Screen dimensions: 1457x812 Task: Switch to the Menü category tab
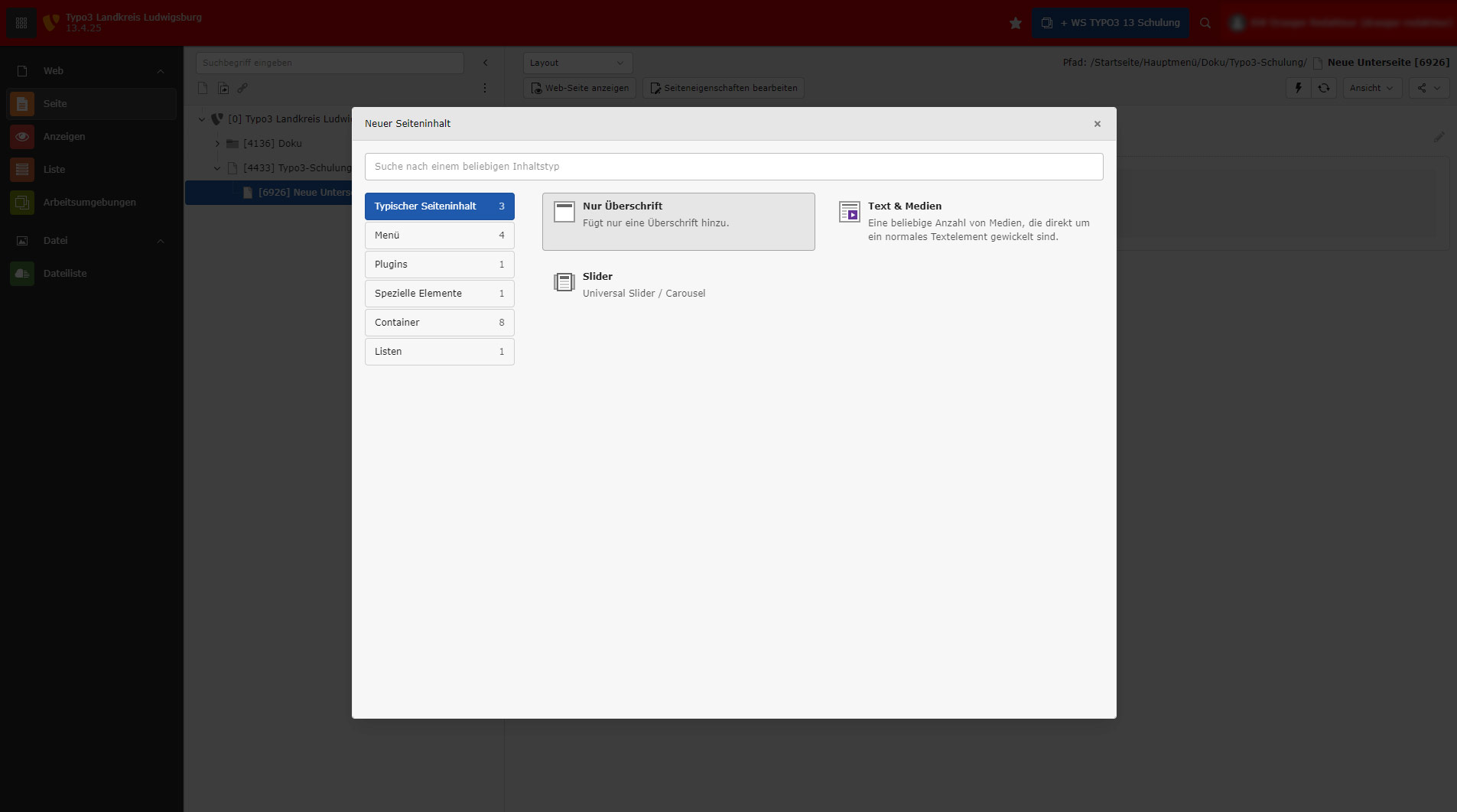coord(439,235)
